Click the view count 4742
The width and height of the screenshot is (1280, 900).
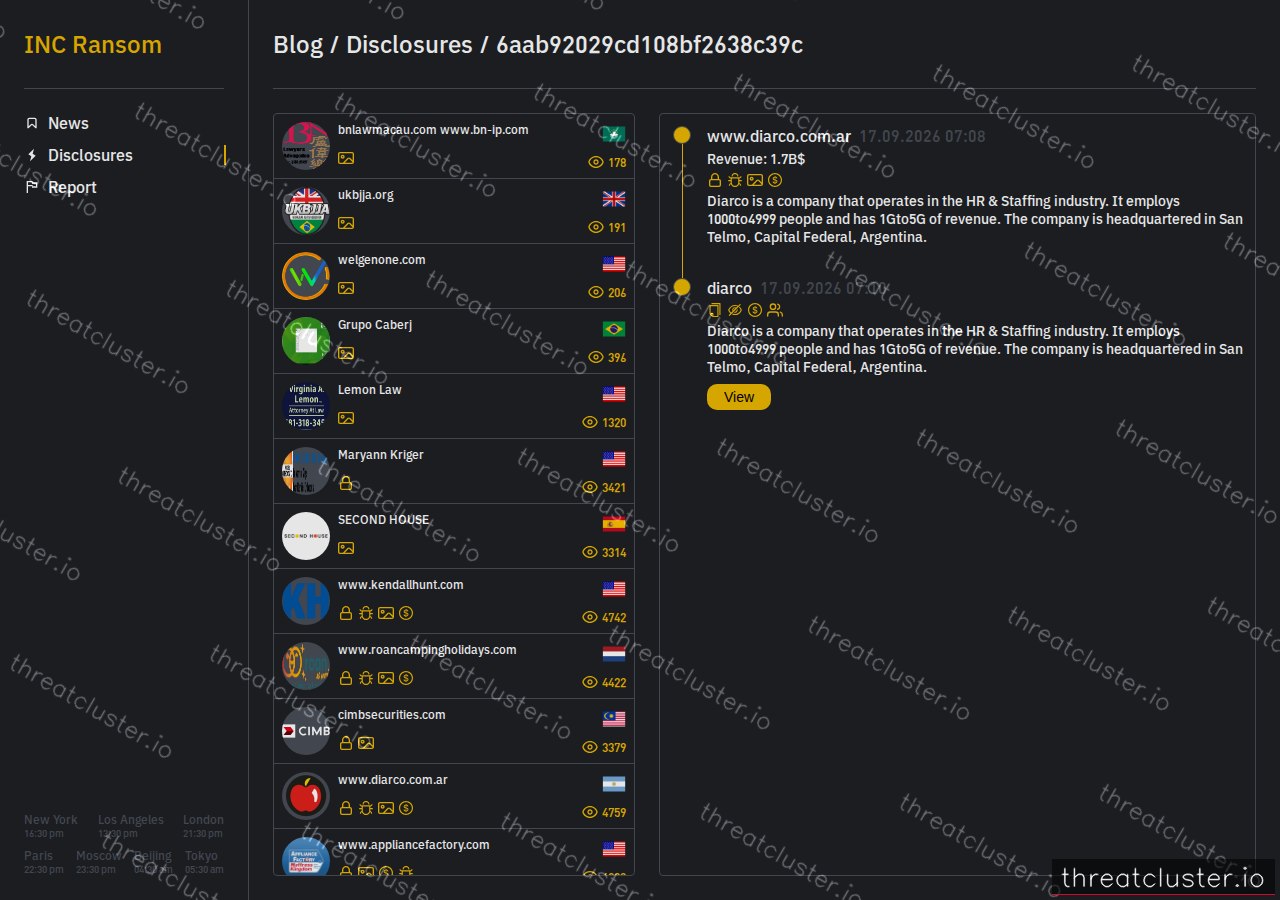coord(614,618)
